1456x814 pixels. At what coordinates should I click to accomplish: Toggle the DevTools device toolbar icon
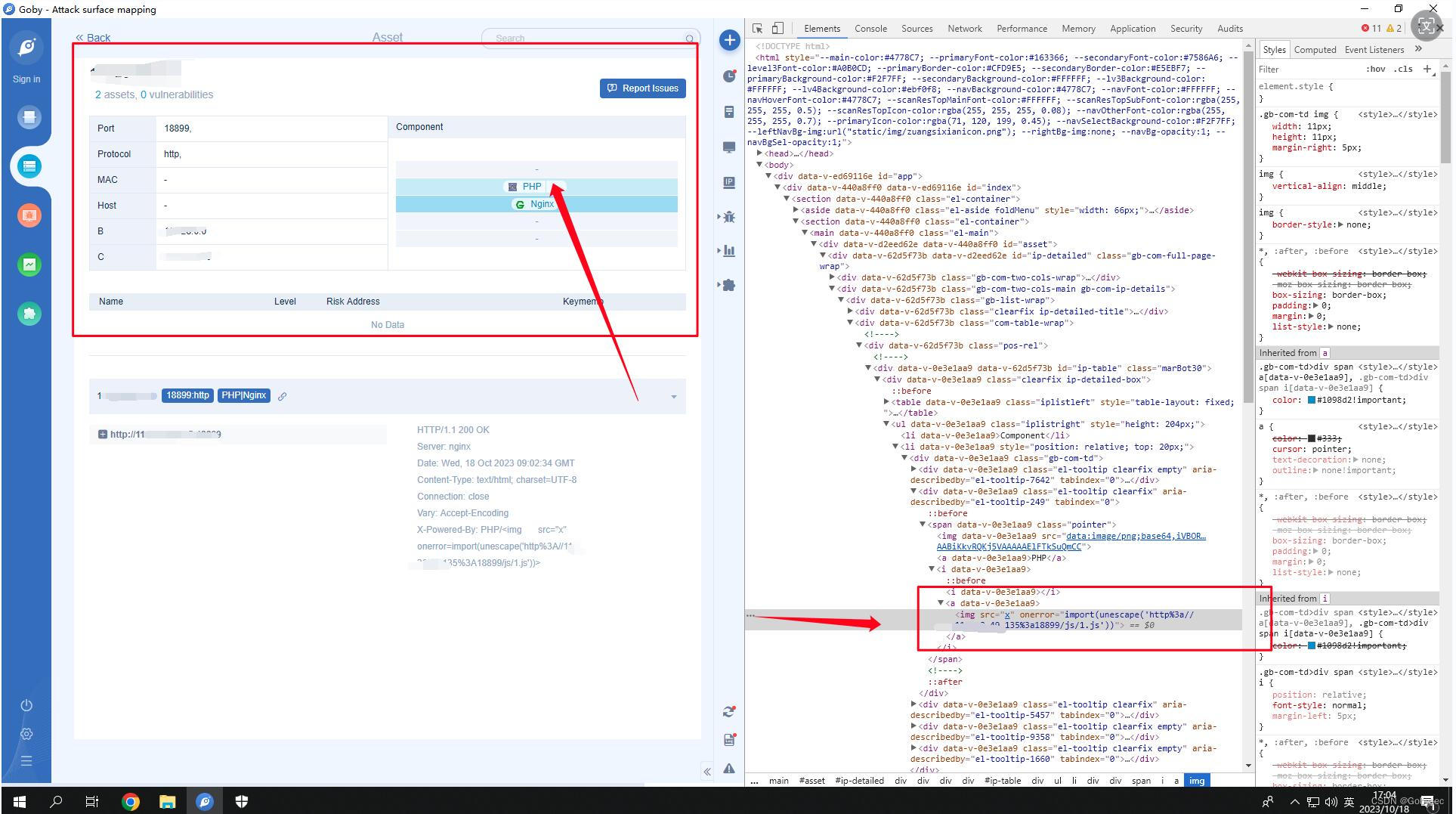pyautogui.click(x=777, y=29)
